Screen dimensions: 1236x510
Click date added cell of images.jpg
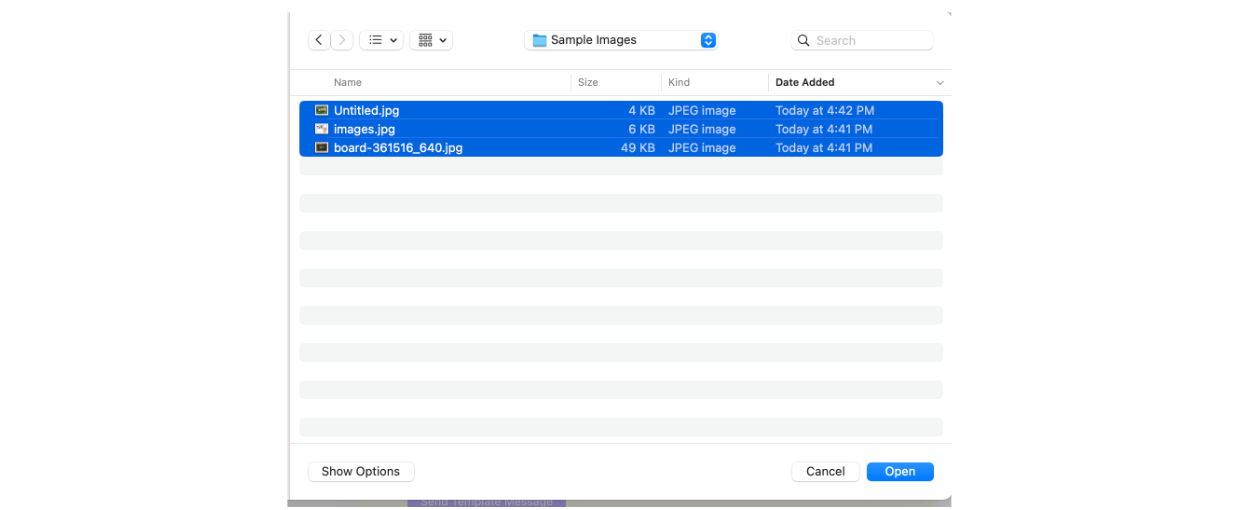[x=824, y=129]
